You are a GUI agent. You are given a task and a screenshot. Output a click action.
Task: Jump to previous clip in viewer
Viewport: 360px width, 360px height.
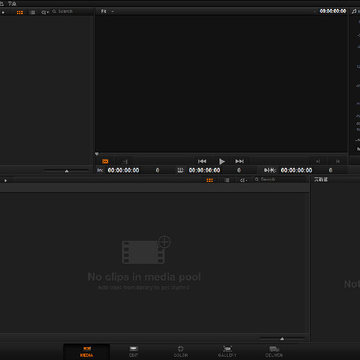click(202, 161)
